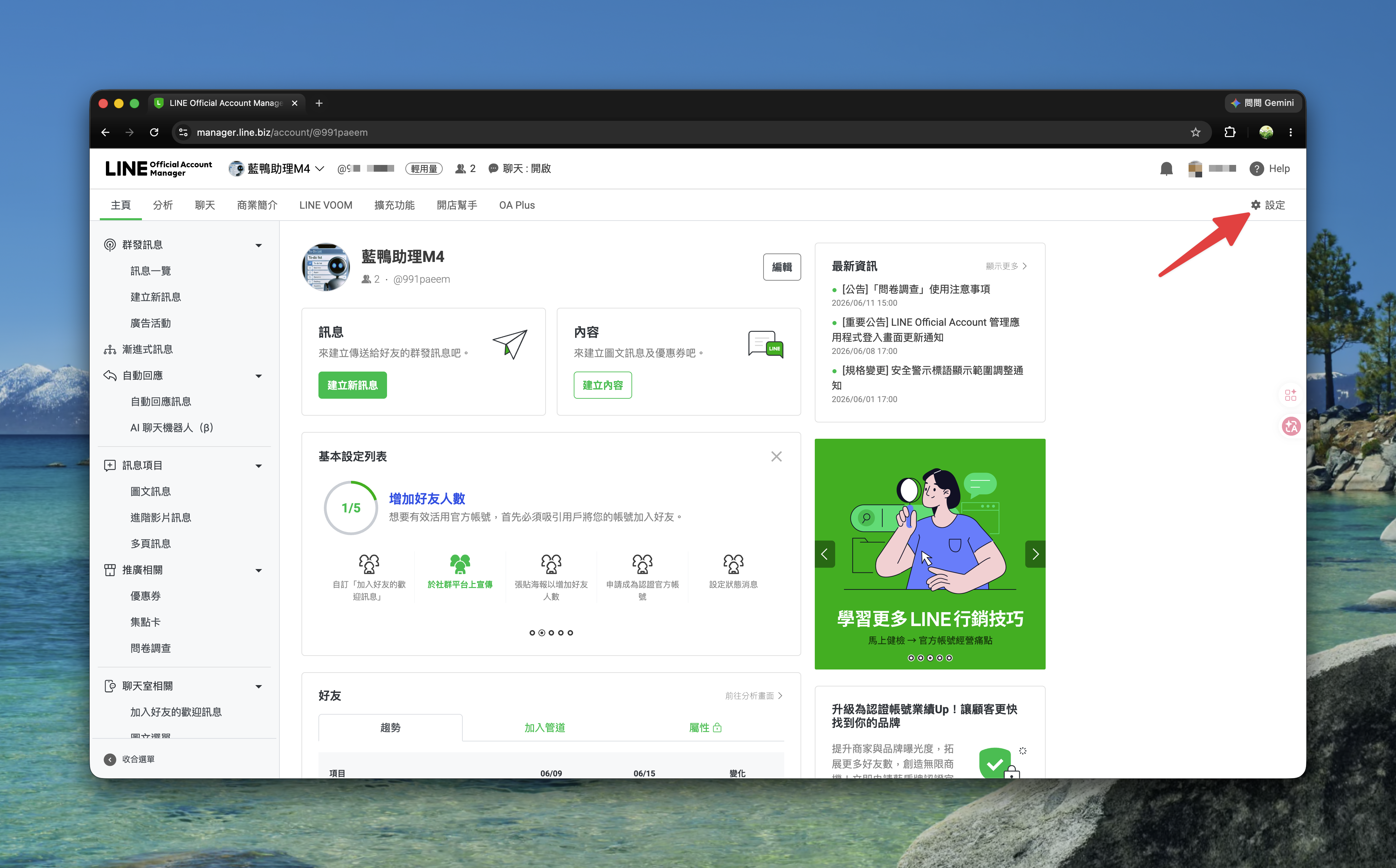Open the 開店幫手 tab
This screenshot has height=868, width=1396.
click(457, 205)
